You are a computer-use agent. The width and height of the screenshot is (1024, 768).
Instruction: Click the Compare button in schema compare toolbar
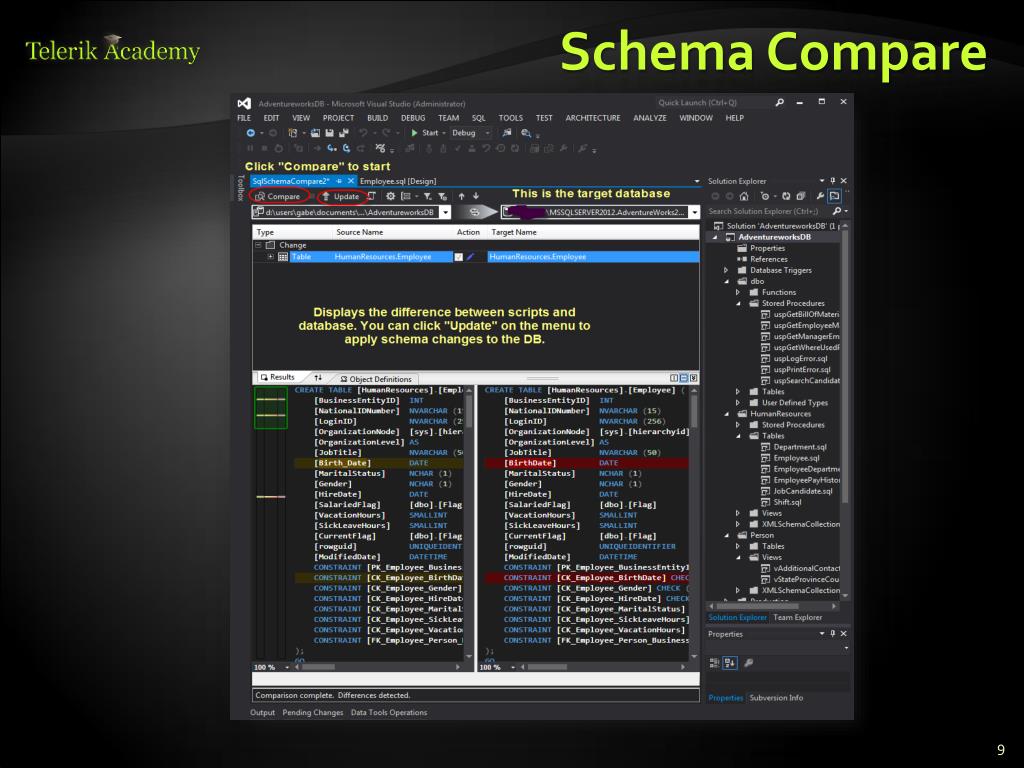(278, 196)
